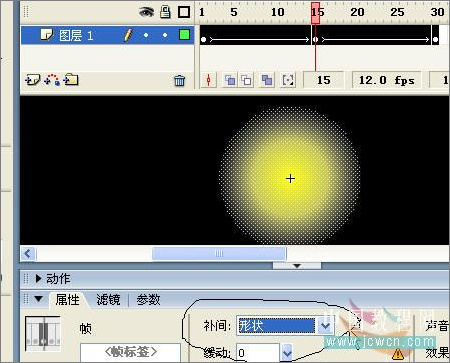Add a motion guide layer

coord(52,80)
